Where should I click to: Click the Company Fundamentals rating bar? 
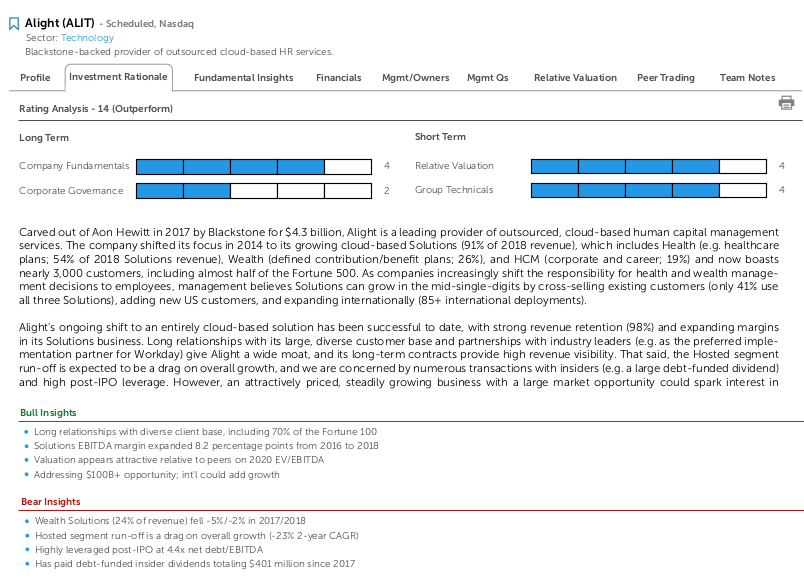click(254, 167)
